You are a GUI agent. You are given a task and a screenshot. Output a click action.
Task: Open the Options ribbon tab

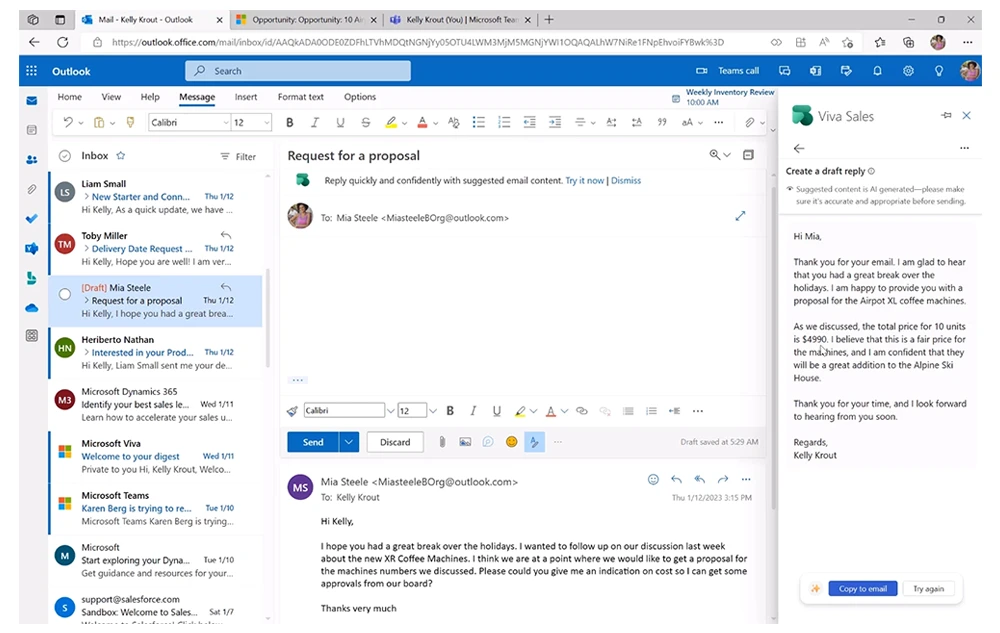pyautogui.click(x=360, y=97)
